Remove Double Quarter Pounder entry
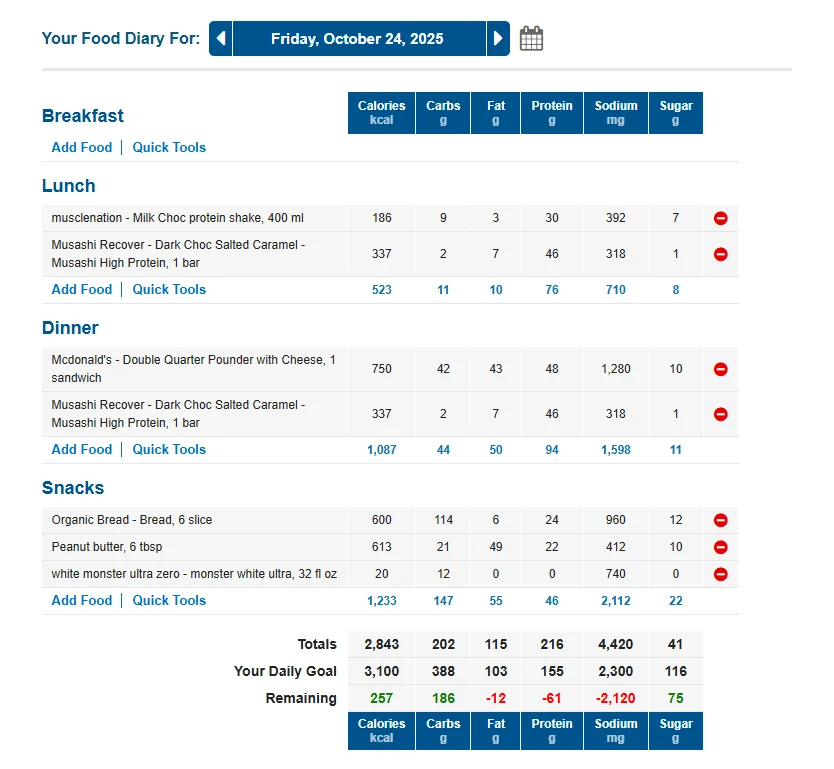Image resolution: width=834 pixels, height=769 pixels. tap(720, 369)
